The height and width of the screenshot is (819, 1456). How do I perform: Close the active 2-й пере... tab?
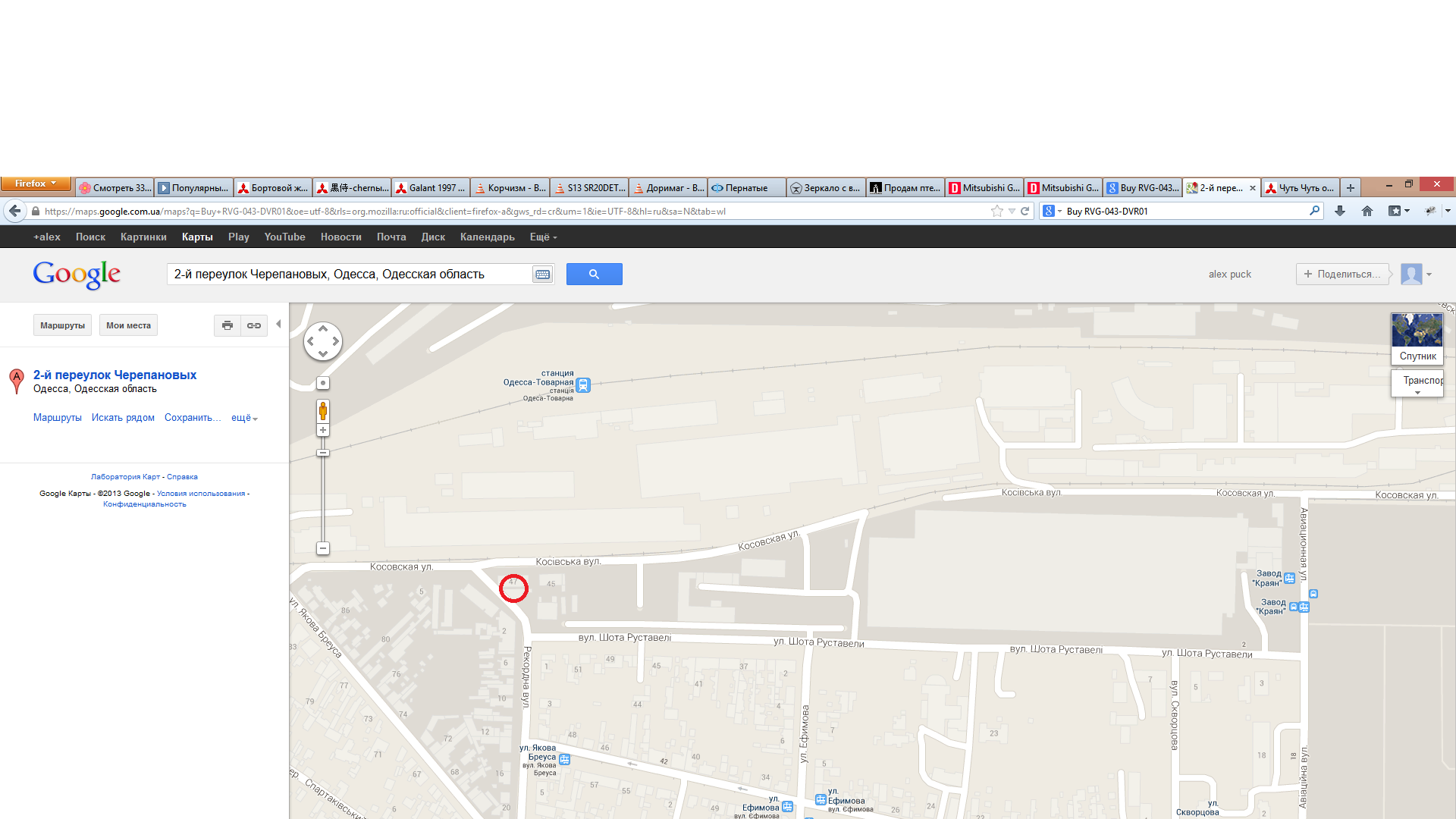pyautogui.click(x=1252, y=188)
